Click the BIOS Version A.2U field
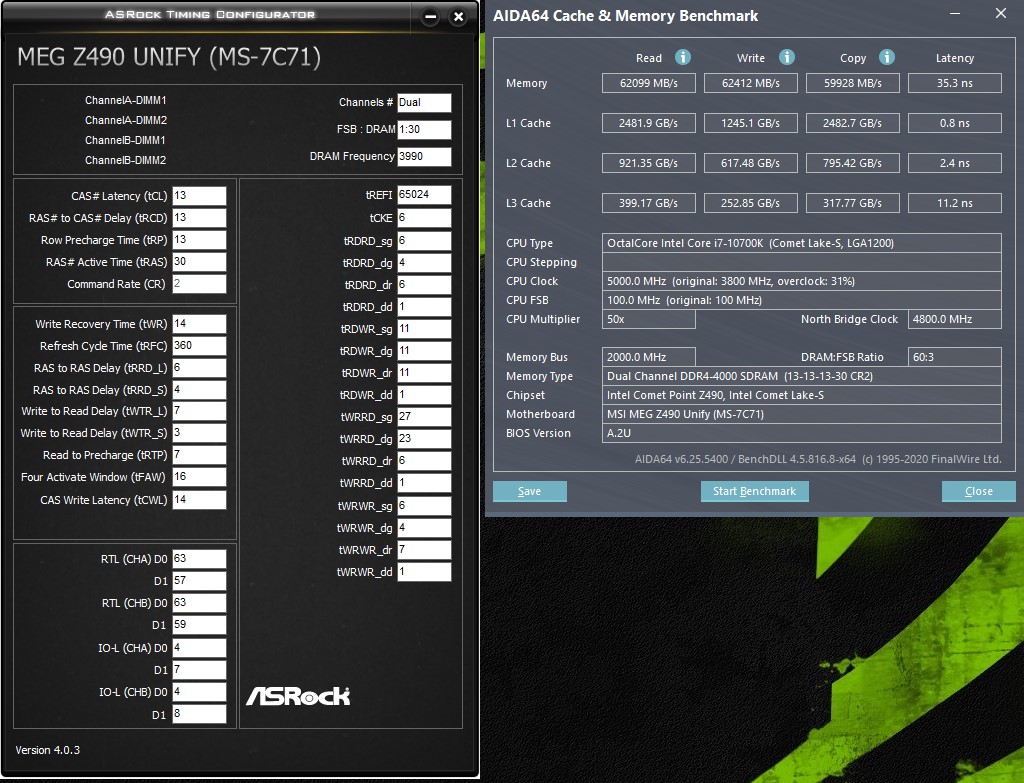1024x783 pixels. 801,433
